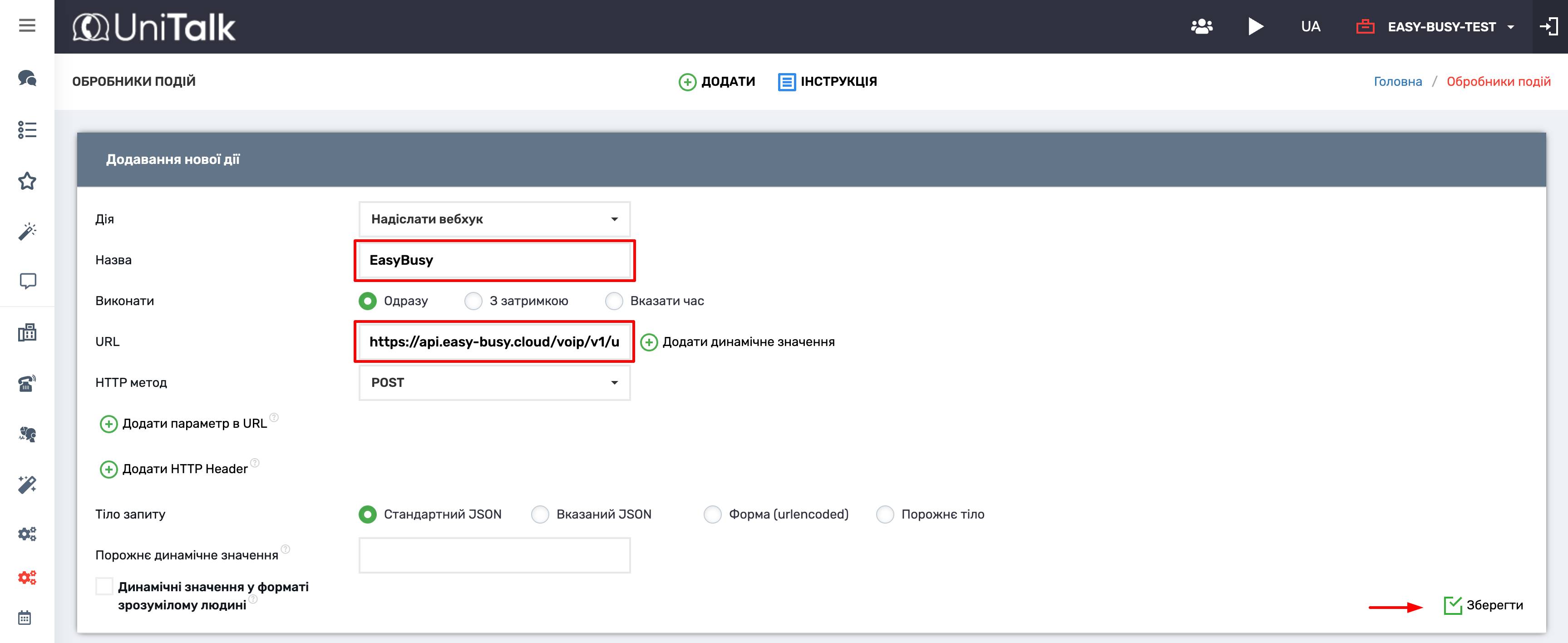Expand the 'Надіслати вебхук' action dropdown
The width and height of the screenshot is (1568, 643).
pos(494,219)
